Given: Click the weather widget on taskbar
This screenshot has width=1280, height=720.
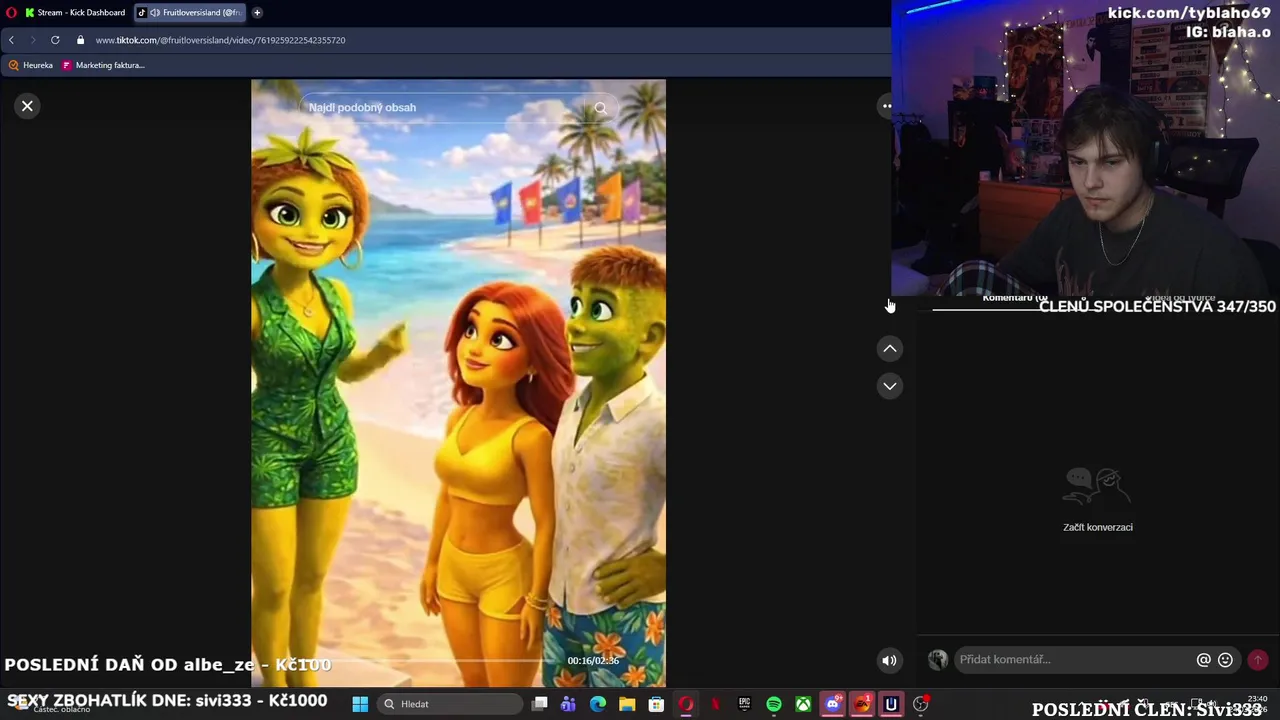Looking at the screenshot, I should pos(50,704).
